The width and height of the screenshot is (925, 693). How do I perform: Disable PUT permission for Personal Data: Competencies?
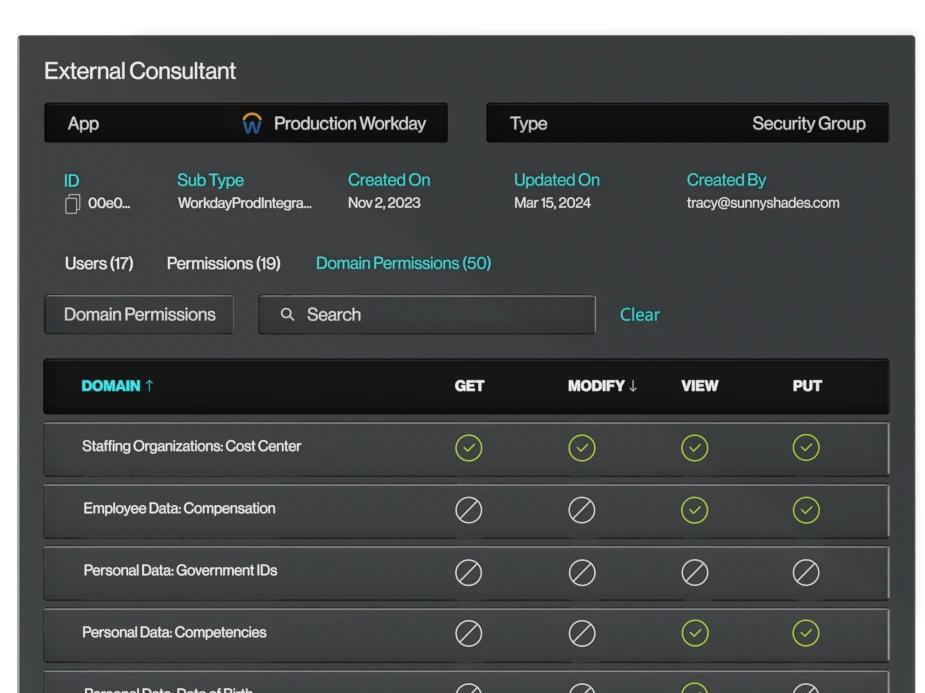tap(806, 633)
